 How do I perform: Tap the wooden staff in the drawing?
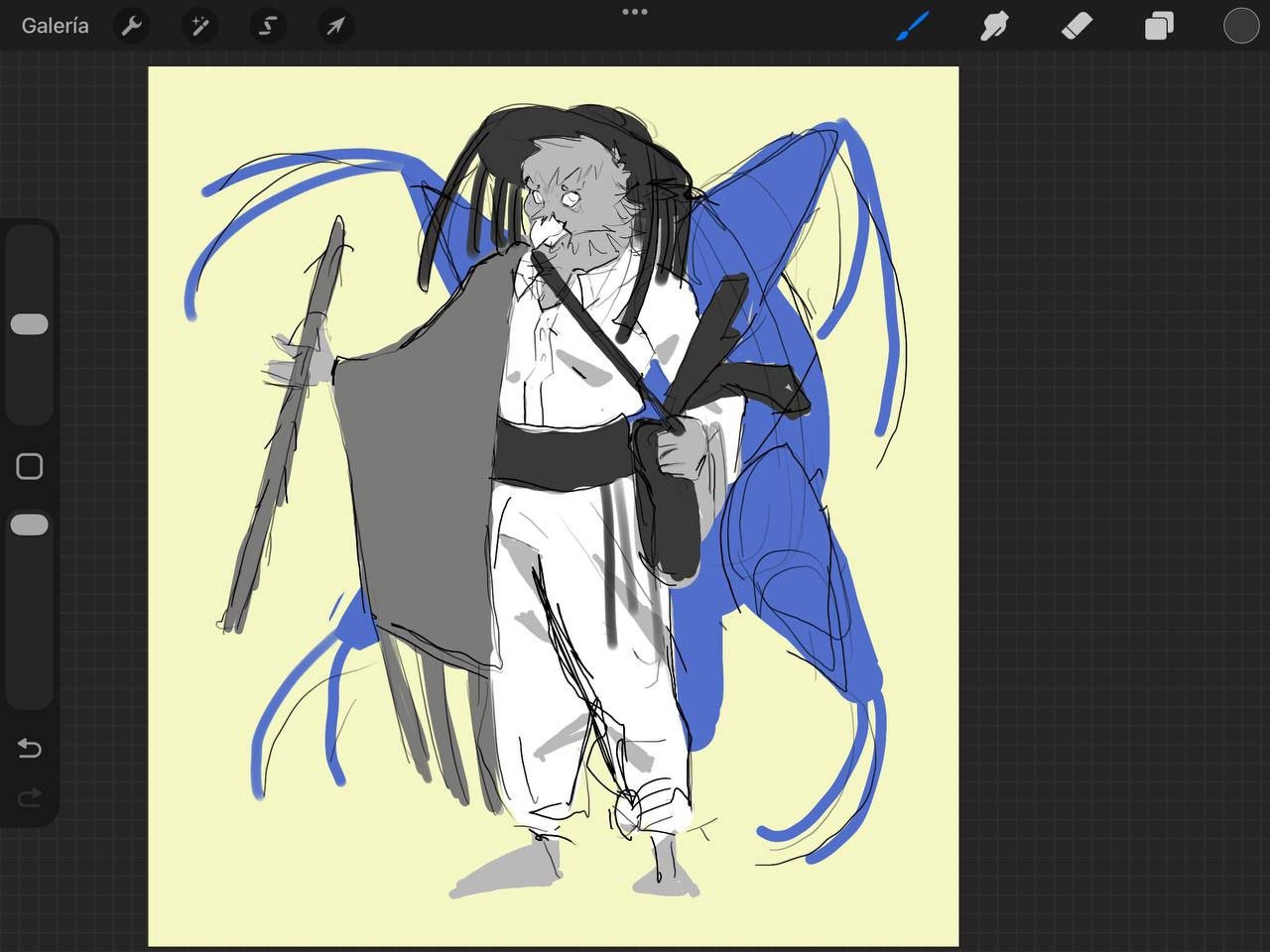pos(288,426)
